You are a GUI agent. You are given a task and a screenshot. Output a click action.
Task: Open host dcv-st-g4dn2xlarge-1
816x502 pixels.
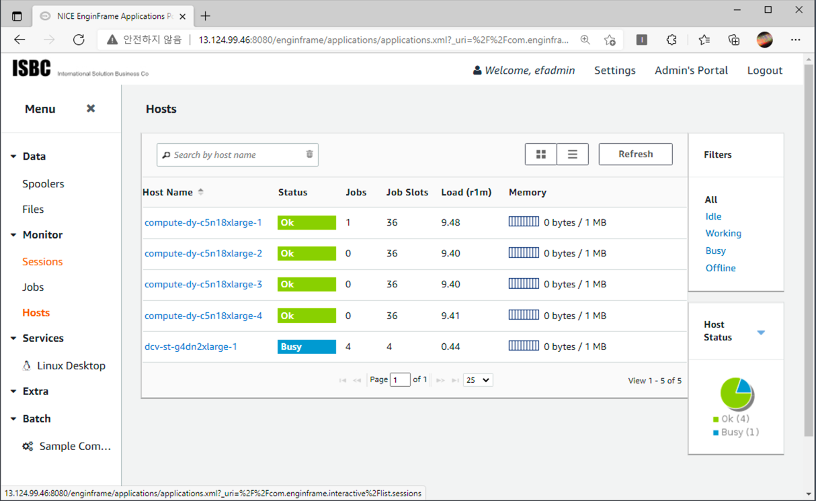coord(190,346)
